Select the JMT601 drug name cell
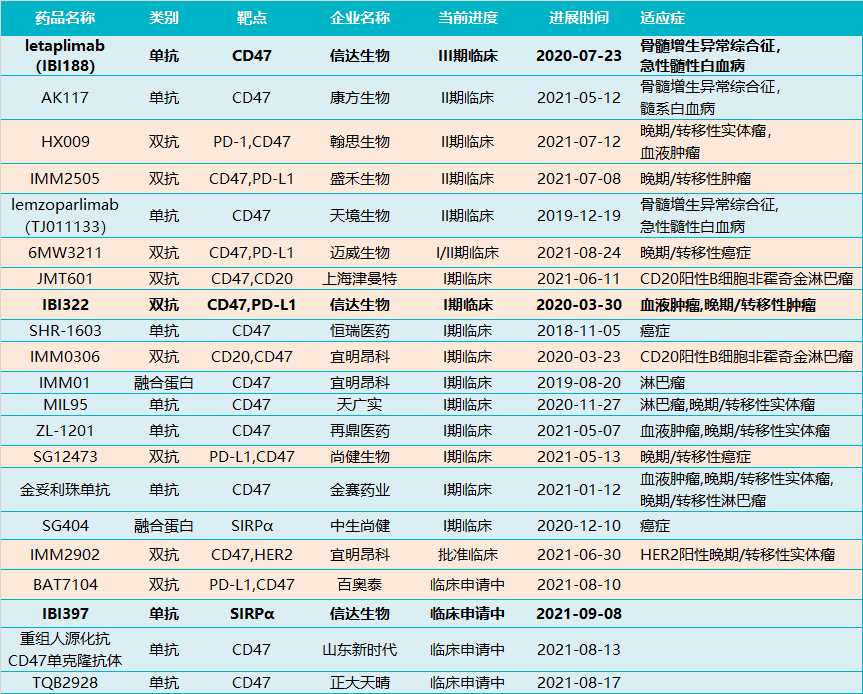 (x=65, y=278)
